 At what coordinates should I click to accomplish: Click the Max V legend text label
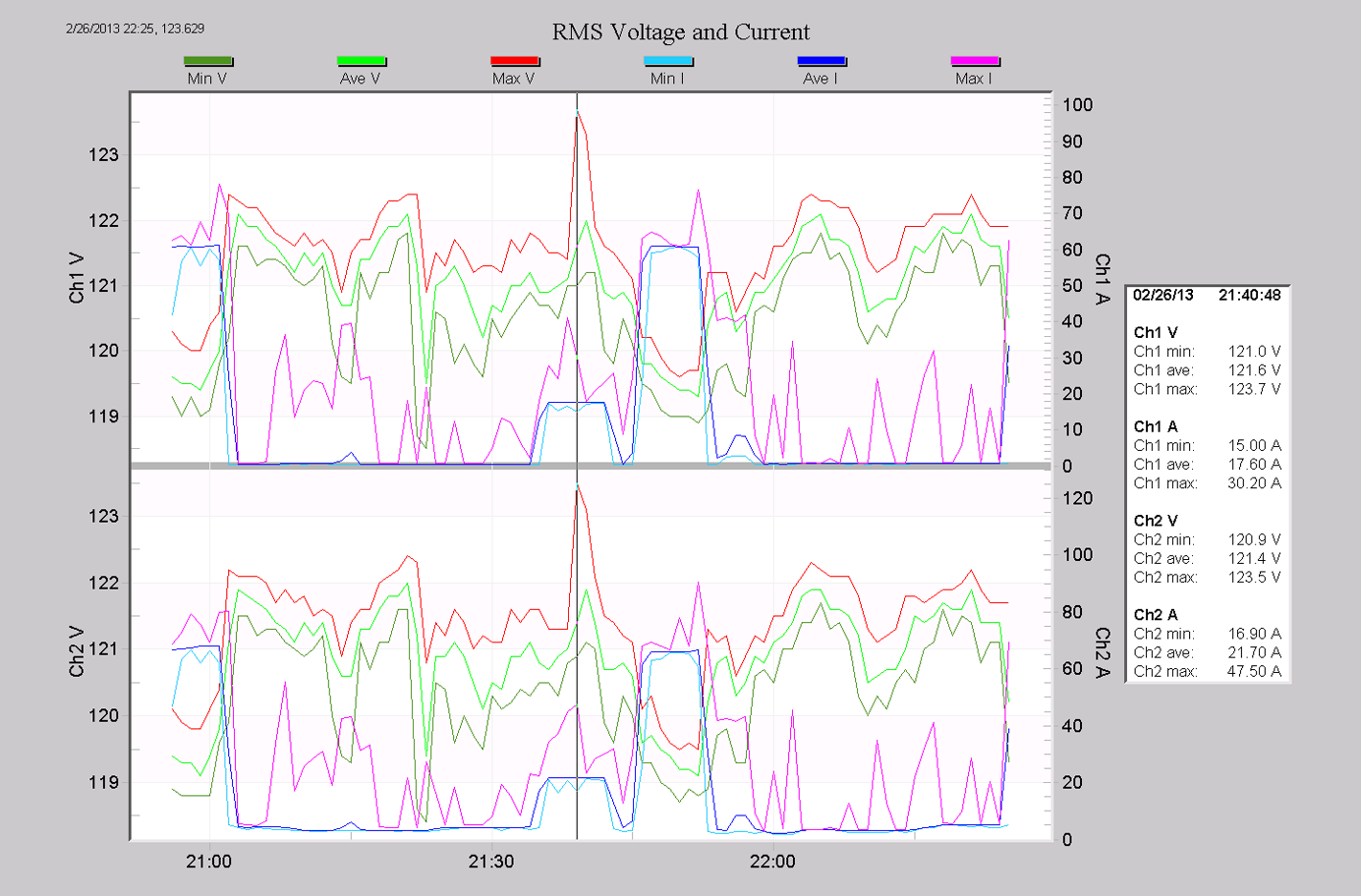pyautogui.click(x=513, y=79)
